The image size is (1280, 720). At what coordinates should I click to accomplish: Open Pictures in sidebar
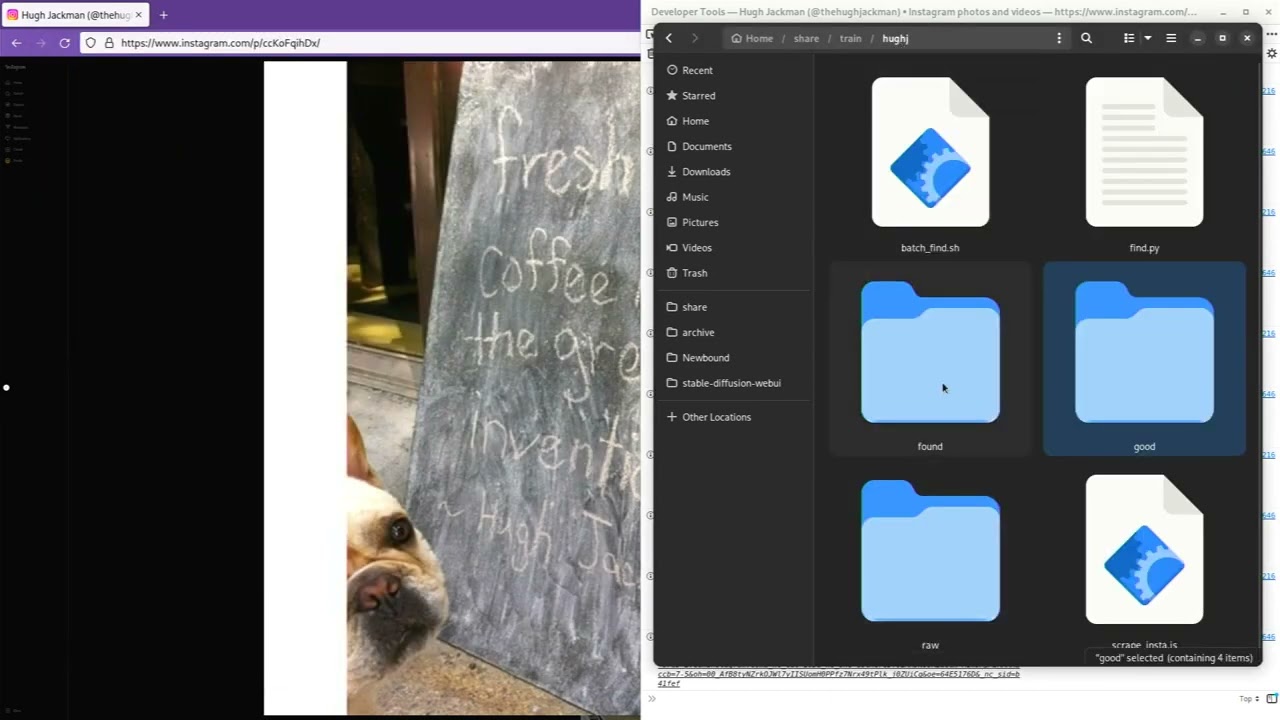click(734, 222)
